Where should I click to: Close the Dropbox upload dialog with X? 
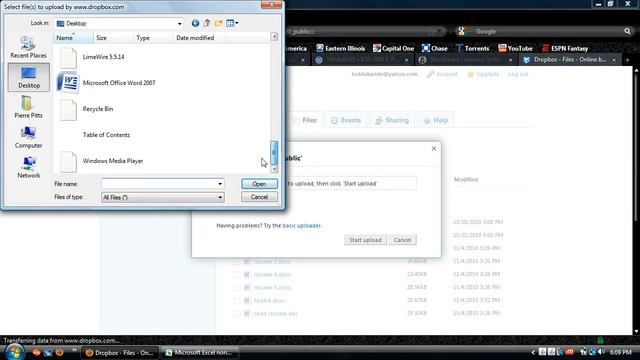tap(434, 149)
